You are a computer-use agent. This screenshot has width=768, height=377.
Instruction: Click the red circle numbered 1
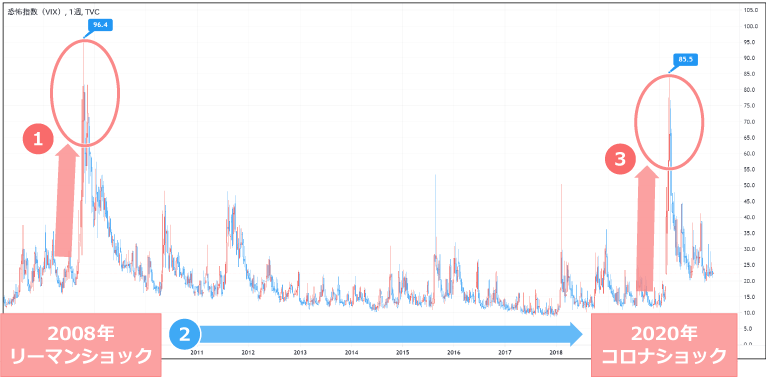point(39,140)
